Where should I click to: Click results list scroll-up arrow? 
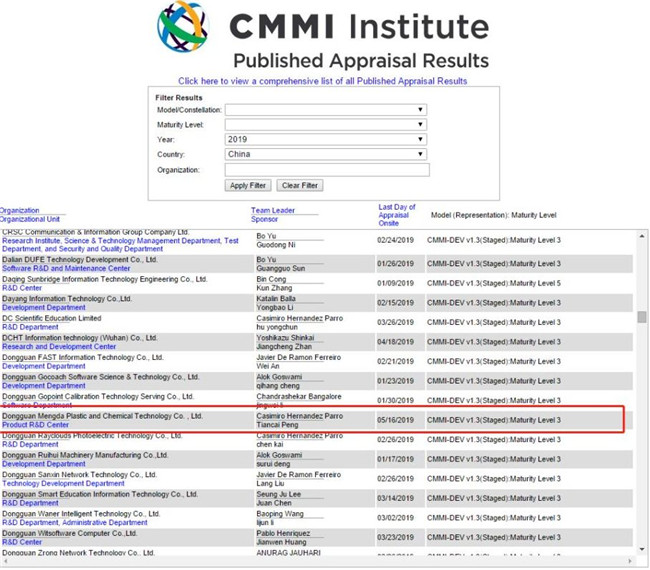tap(642, 236)
